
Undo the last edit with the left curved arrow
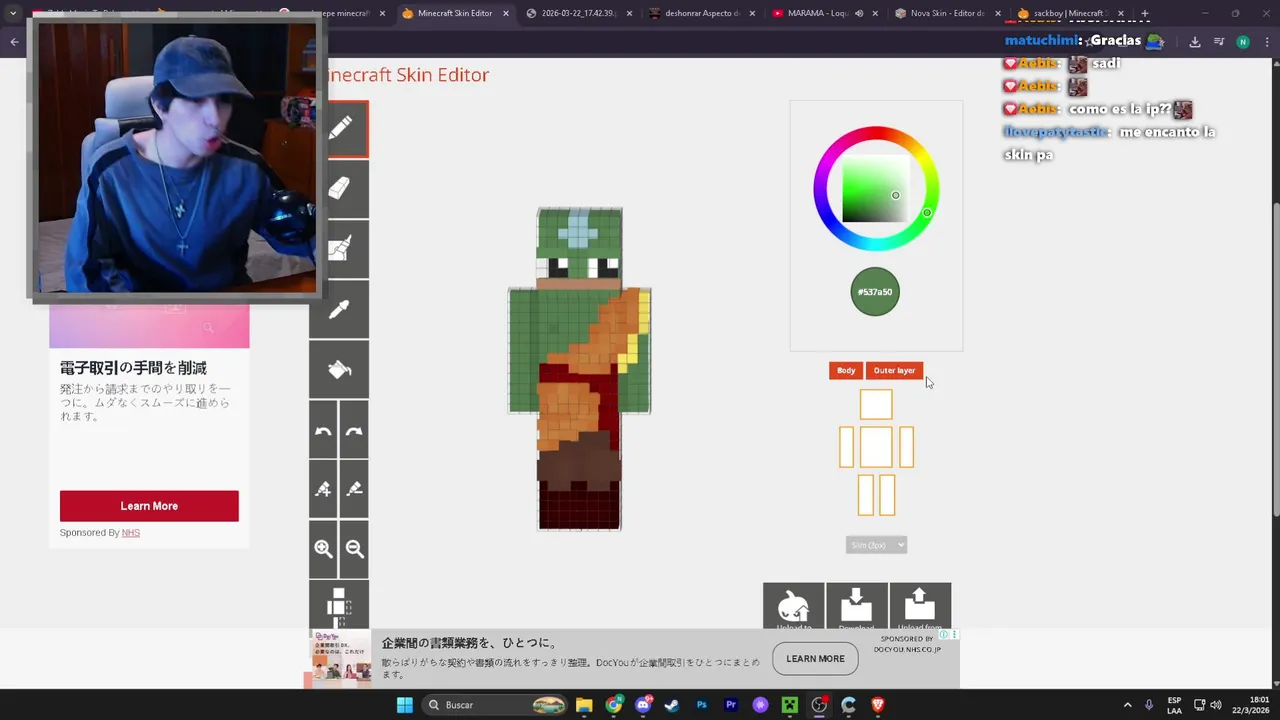click(323, 430)
